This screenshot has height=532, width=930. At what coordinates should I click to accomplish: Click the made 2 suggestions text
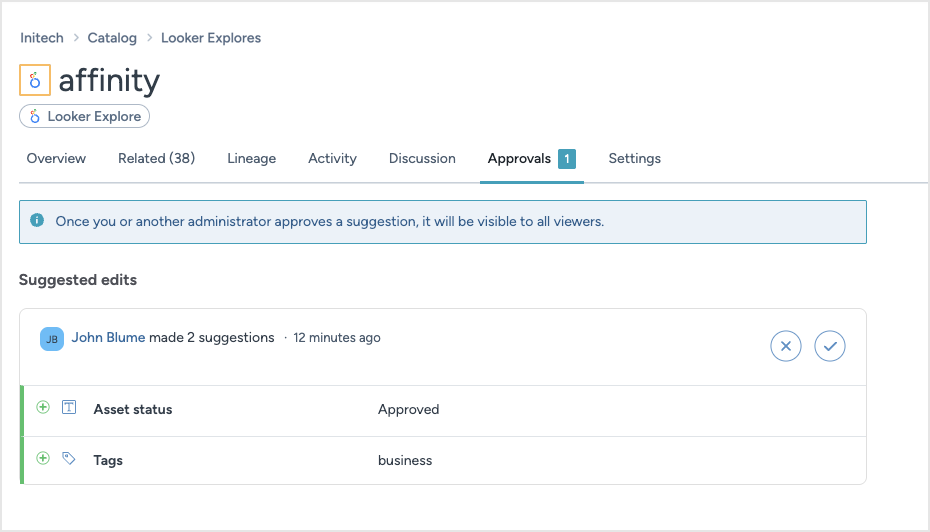(212, 337)
